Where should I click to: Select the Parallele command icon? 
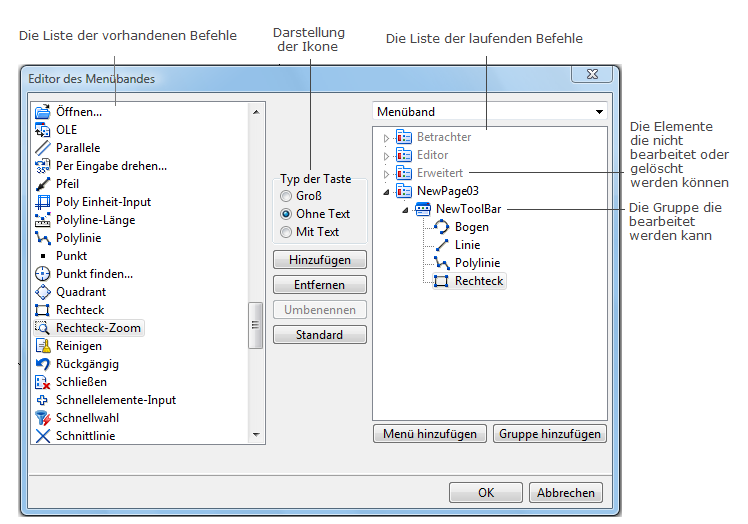pyautogui.click(x=43, y=148)
